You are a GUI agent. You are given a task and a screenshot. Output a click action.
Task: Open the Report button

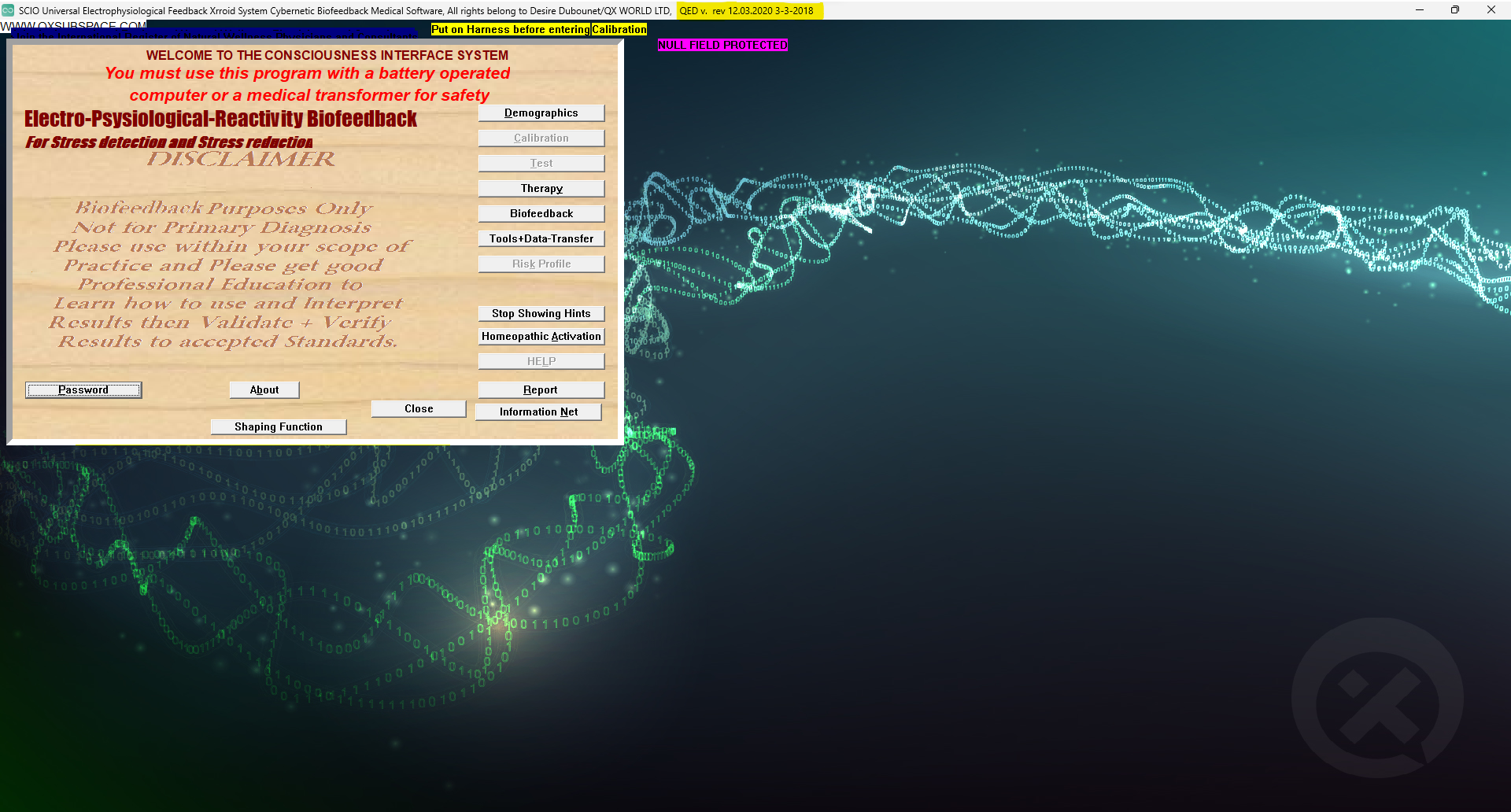click(541, 390)
